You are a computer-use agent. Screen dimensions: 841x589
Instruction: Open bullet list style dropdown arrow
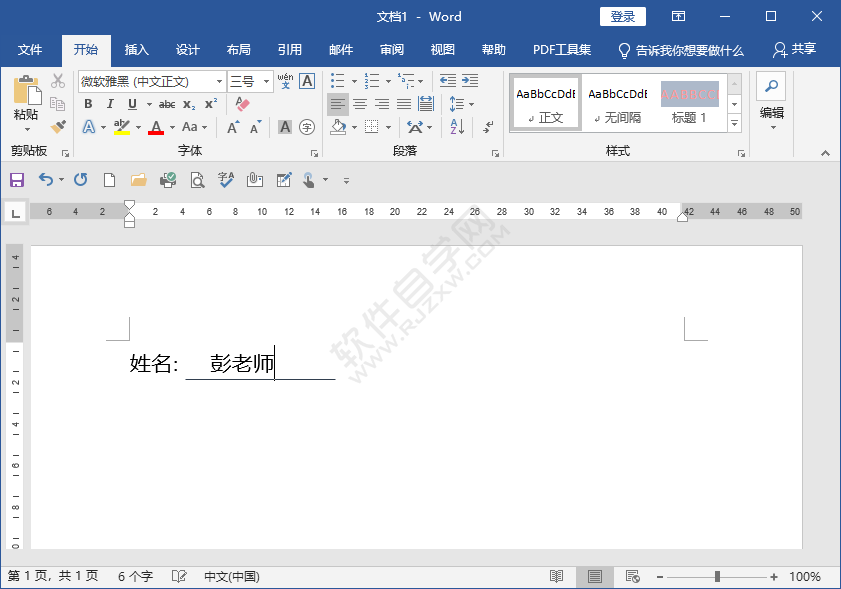point(355,82)
